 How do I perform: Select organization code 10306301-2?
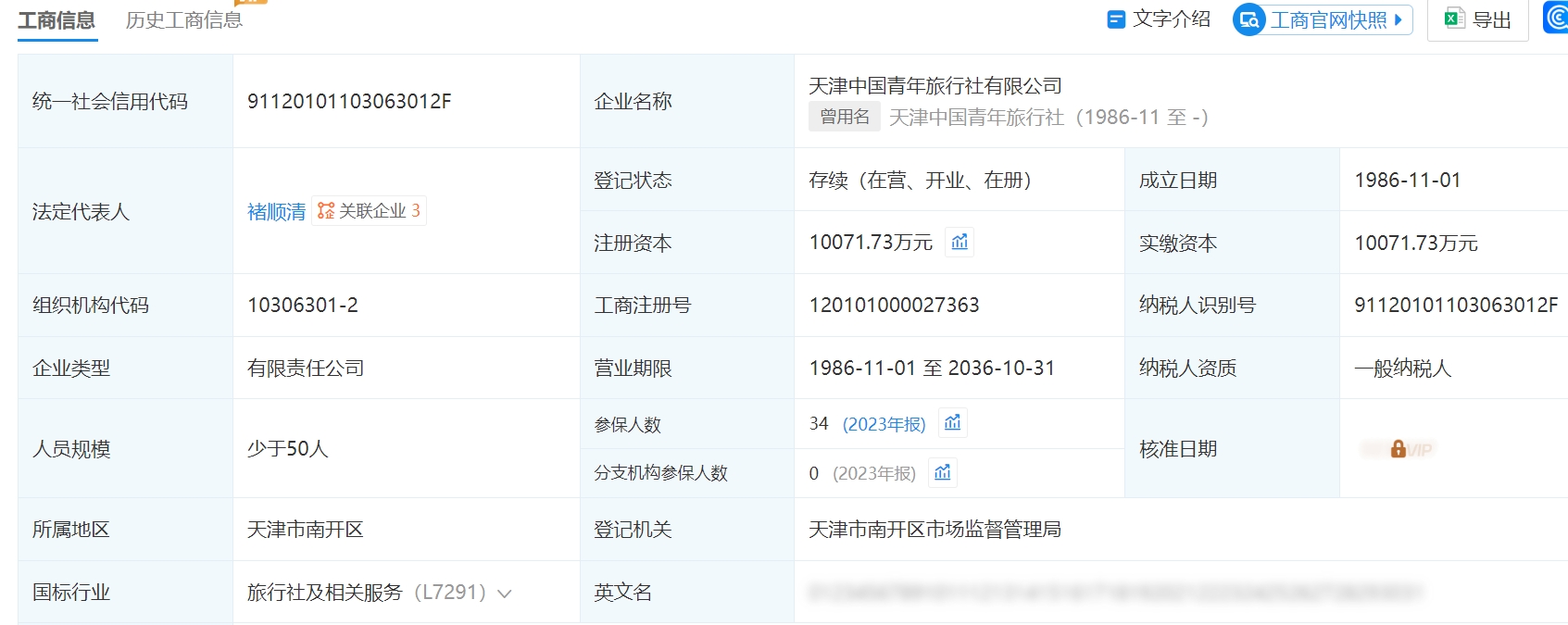[303, 306]
